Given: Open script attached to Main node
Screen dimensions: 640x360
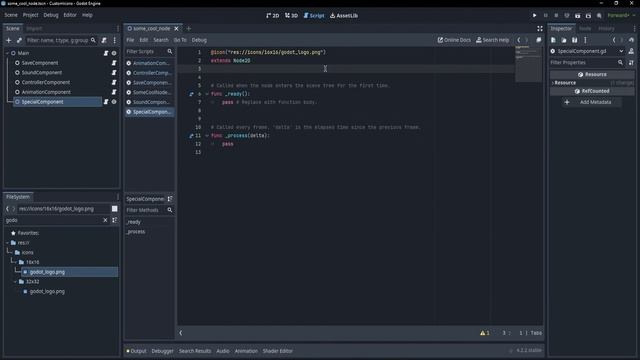Looking at the screenshot, I should pos(106,53).
